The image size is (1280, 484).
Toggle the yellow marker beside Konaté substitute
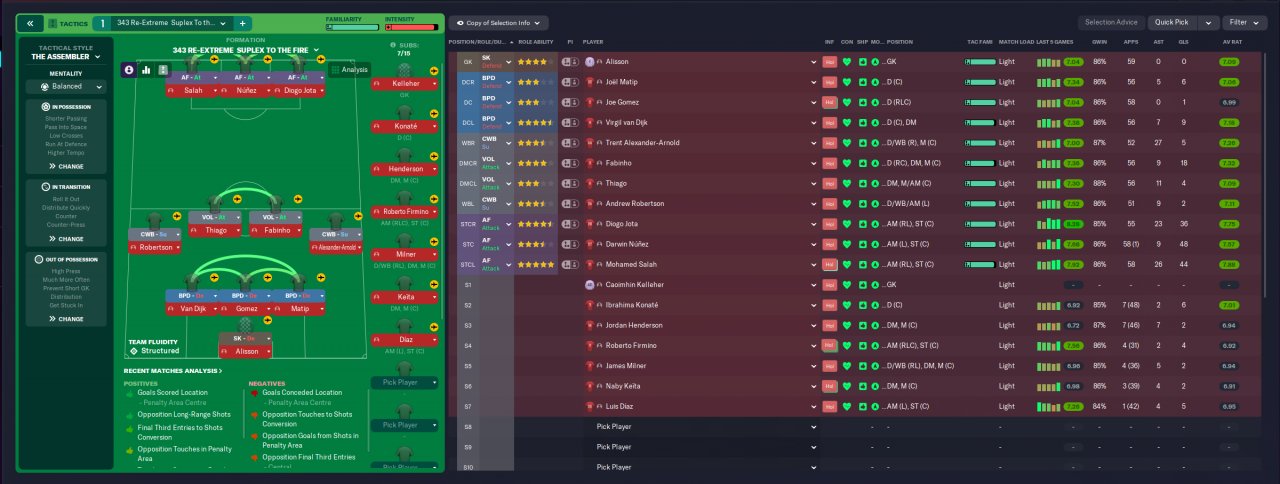point(436,113)
